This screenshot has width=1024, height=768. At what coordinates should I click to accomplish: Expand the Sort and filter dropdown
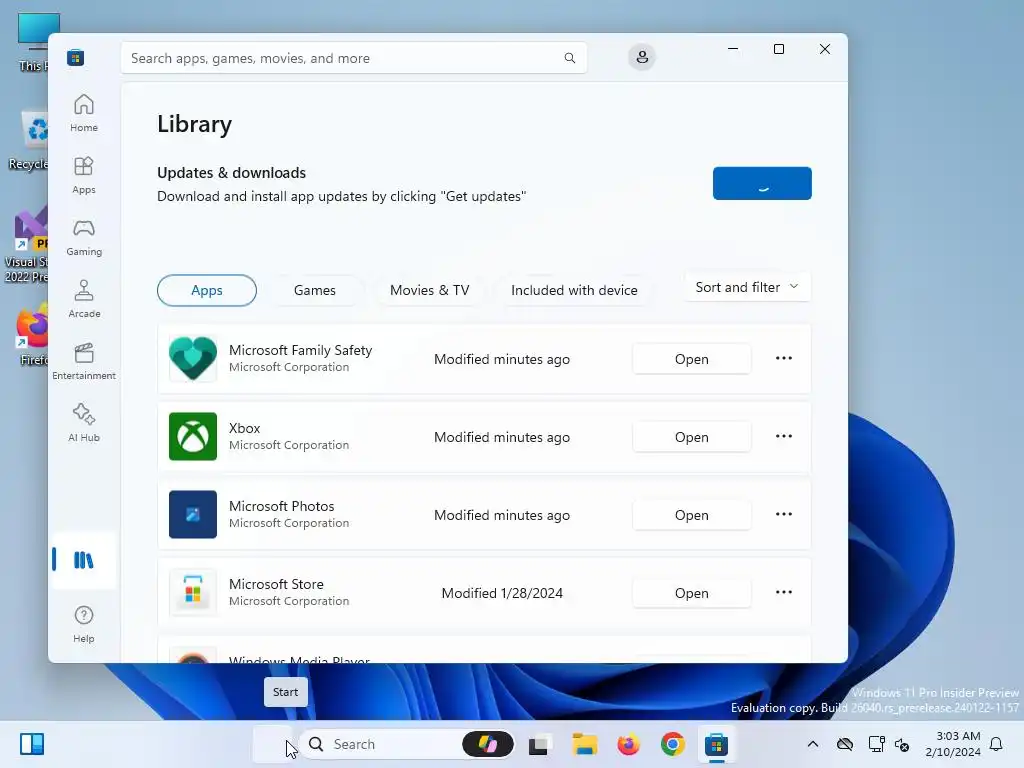pos(747,287)
